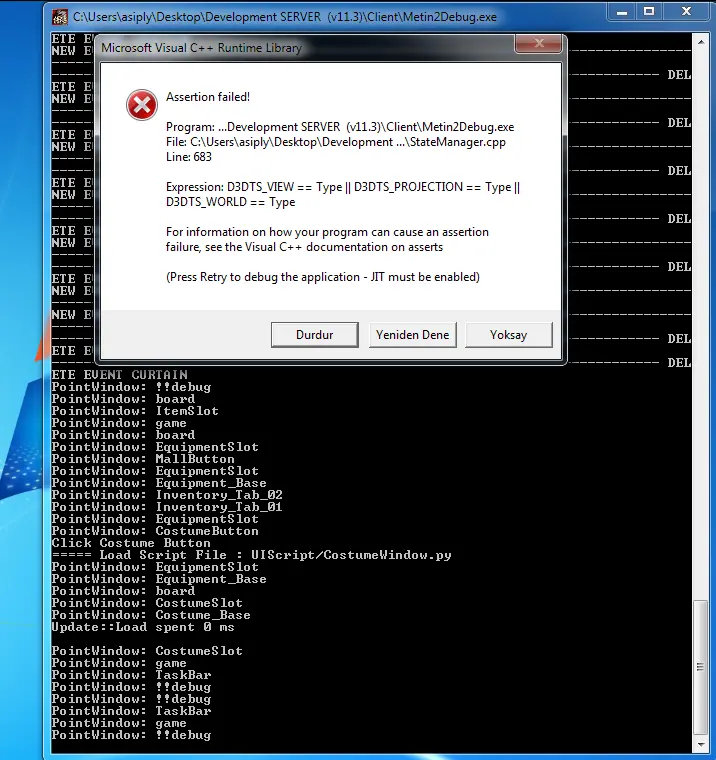Click the Microsoft Visual C++ Runtime Library title
The width and height of the screenshot is (716, 760).
coord(201,48)
